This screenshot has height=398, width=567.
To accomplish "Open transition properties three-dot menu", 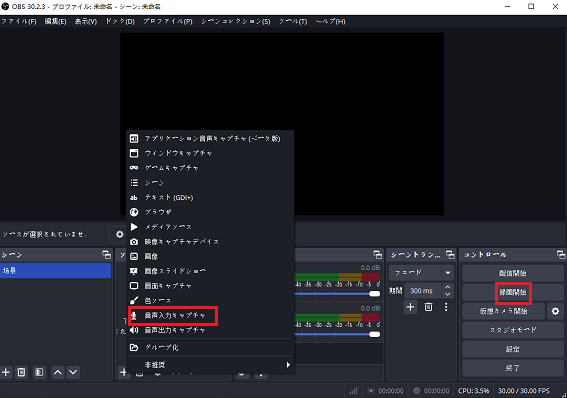I will point(446,307).
